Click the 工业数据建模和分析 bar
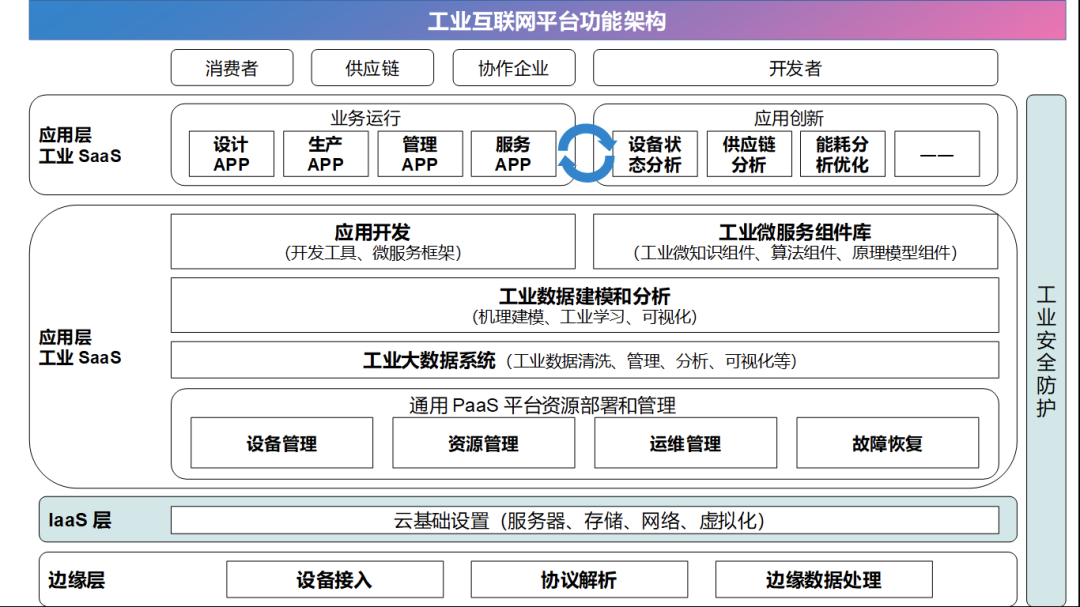The width and height of the screenshot is (1080, 607). [x=584, y=305]
